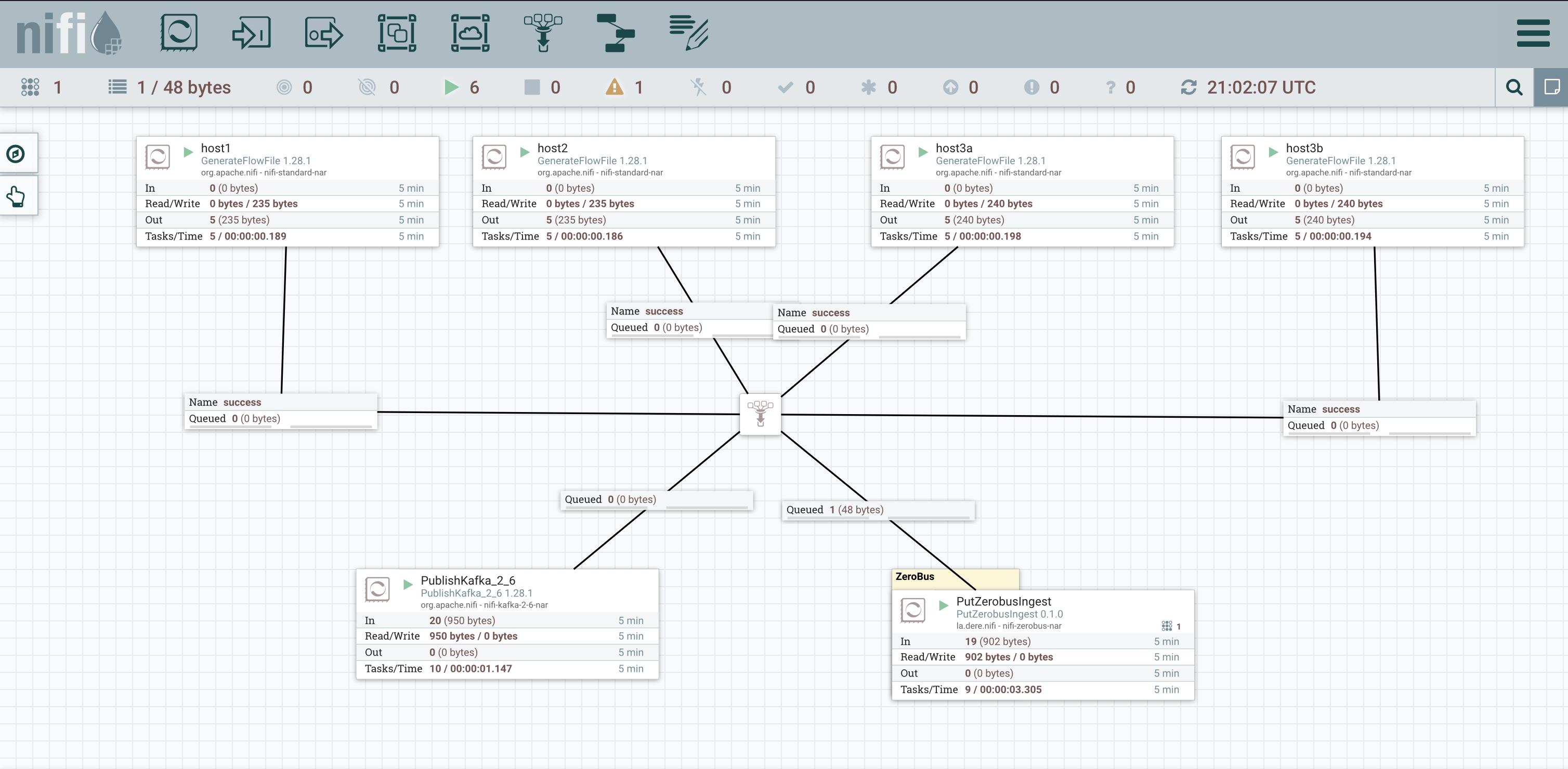This screenshot has width=1568, height=769.
Task: Click the active threads status icon
Action: pyautogui.click(x=30, y=87)
